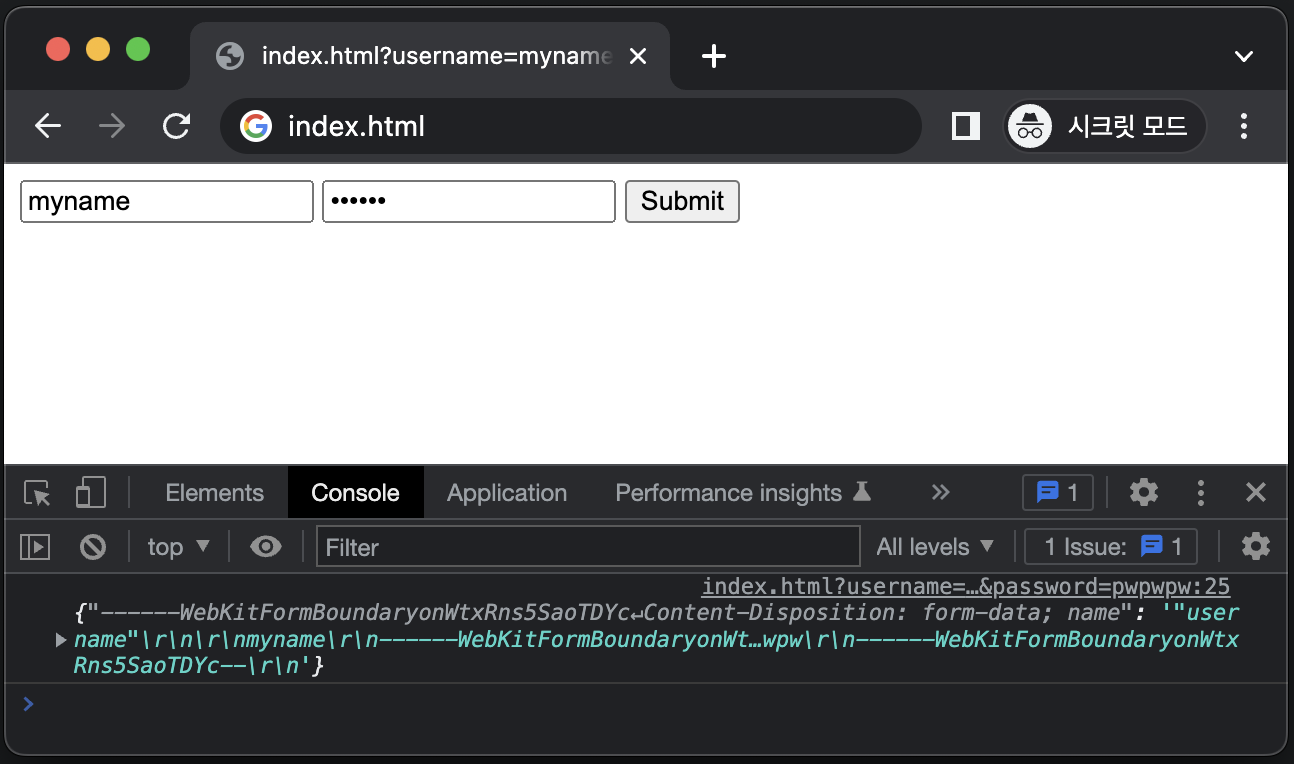Image resolution: width=1294 pixels, height=764 pixels.
Task: Open a new tab with plus
Action: pos(713,56)
